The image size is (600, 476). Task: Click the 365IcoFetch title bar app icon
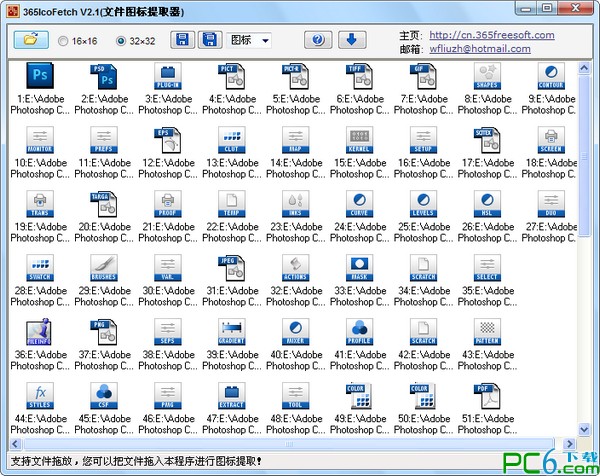13,11
